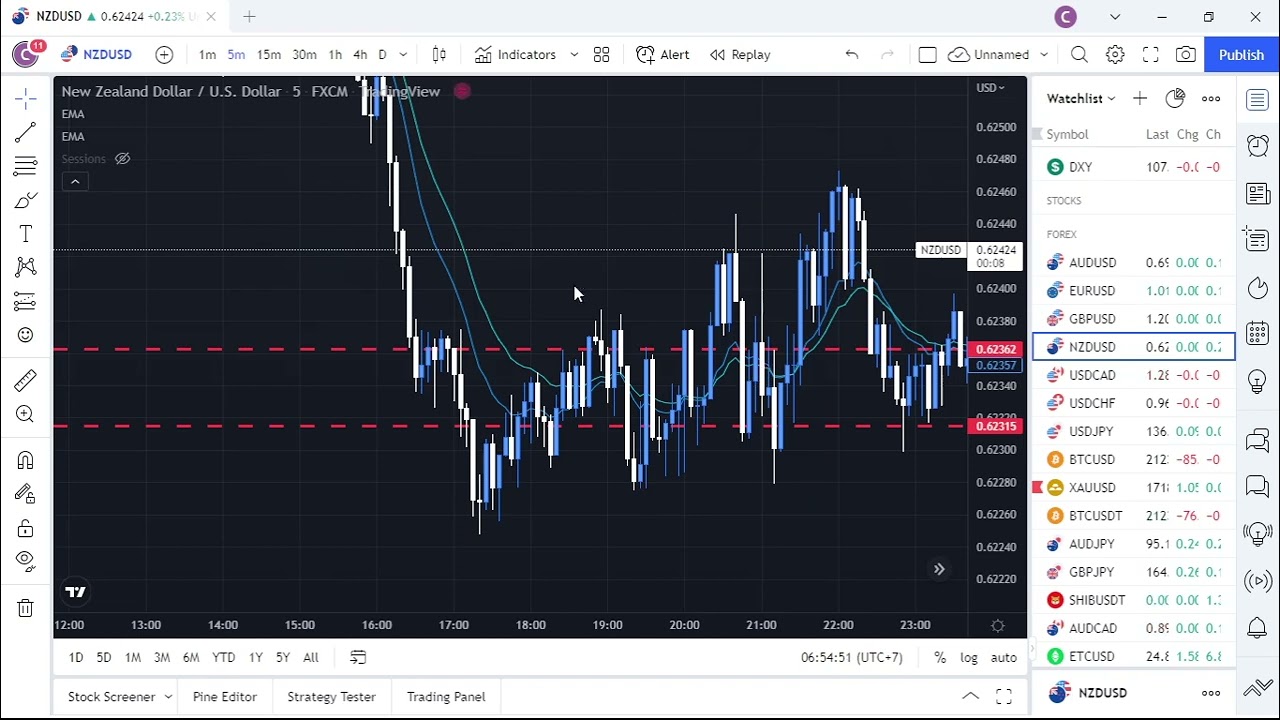Viewport: 1280px width, 720px height.
Task: Open the layout setup square icon
Action: (x=927, y=55)
